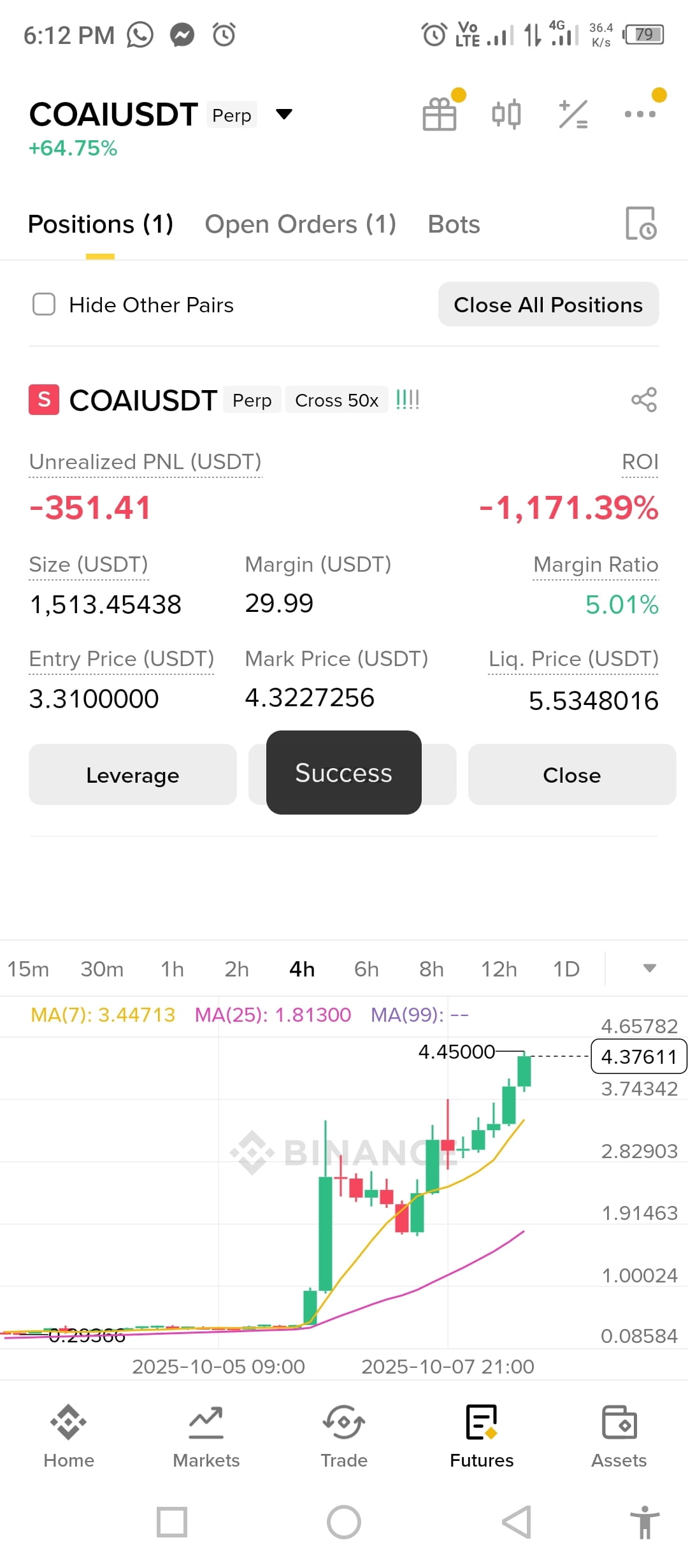Viewport: 688px width, 1568px height.
Task: Switch to Open Orders (1) tab
Action: click(x=300, y=224)
